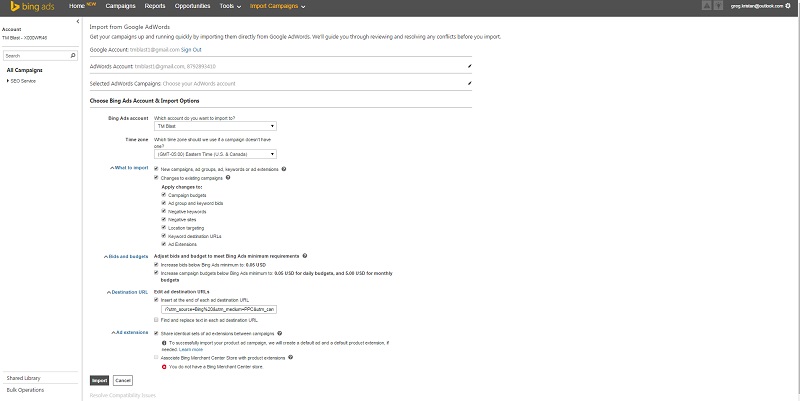Enable Find and replace text in destination URL
The image size is (800, 401).
pyautogui.click(x=157, y=320)
